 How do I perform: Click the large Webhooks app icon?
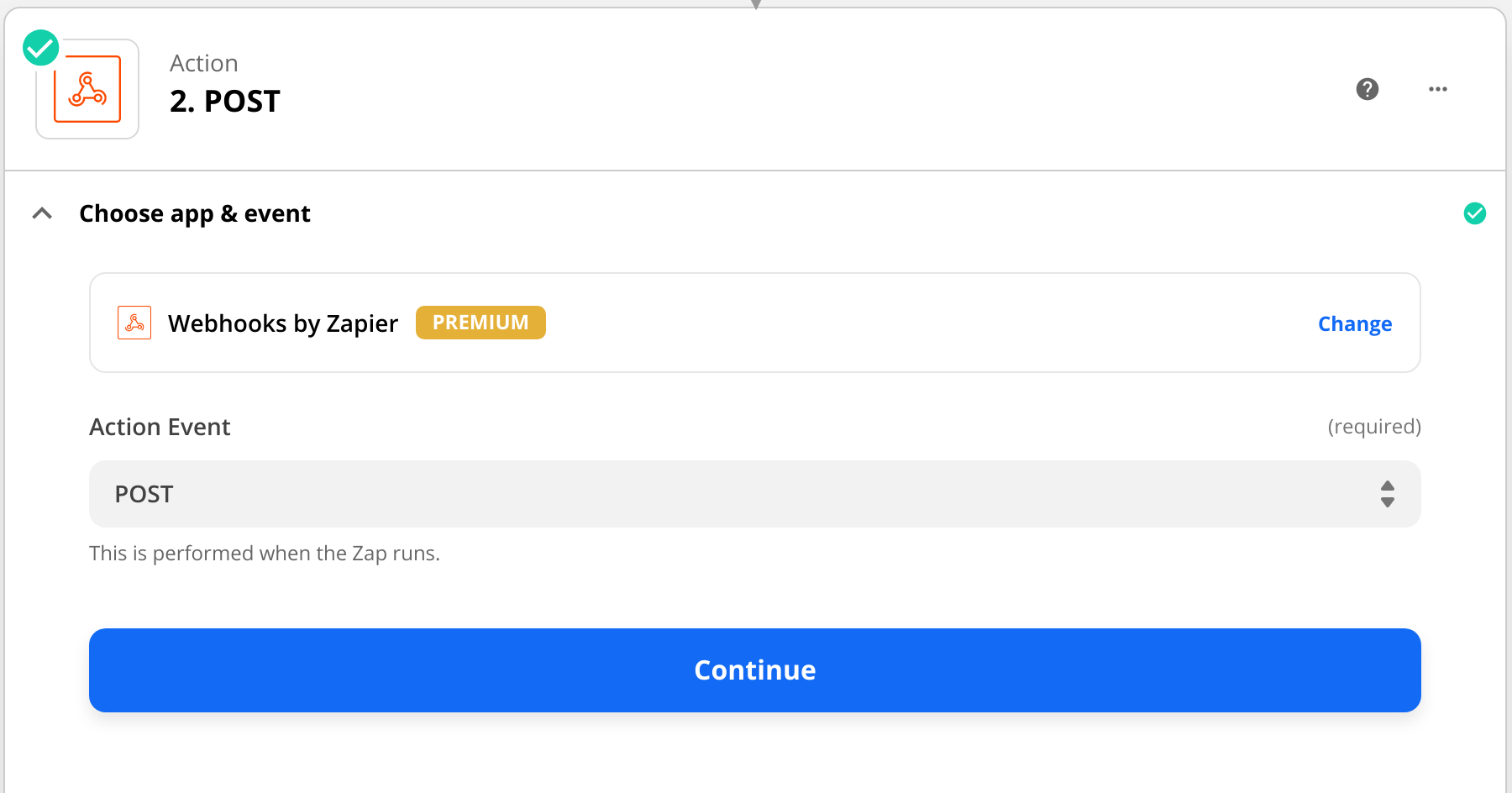tap(87, 89)
